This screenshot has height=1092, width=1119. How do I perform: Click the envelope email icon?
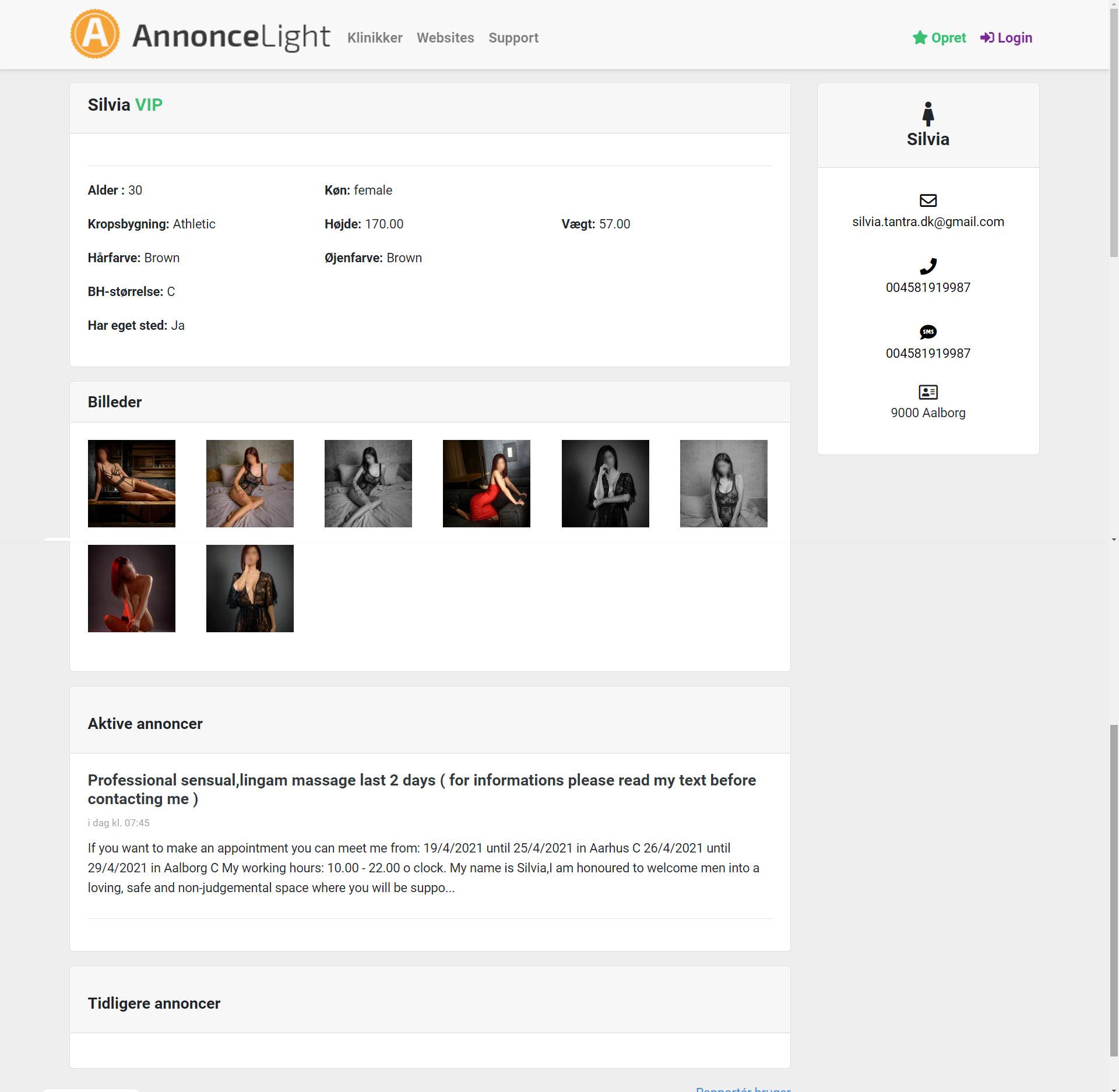tap(928, 200)
